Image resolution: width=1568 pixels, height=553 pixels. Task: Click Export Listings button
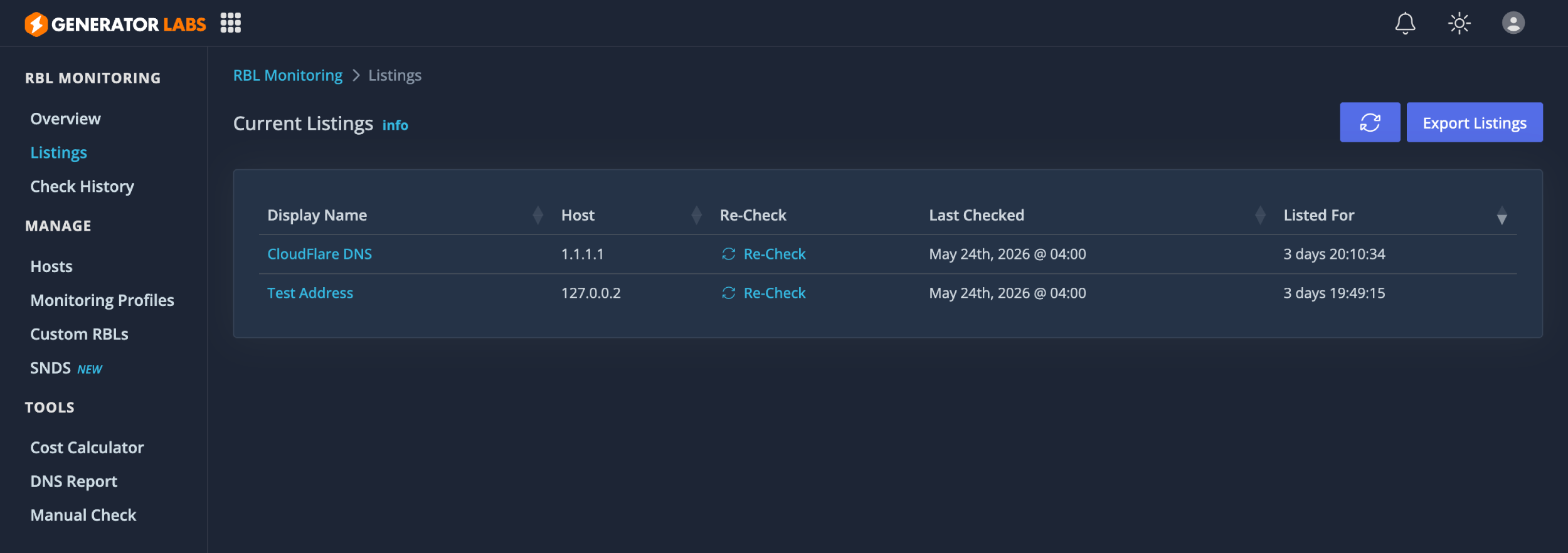coord(1475,122)
